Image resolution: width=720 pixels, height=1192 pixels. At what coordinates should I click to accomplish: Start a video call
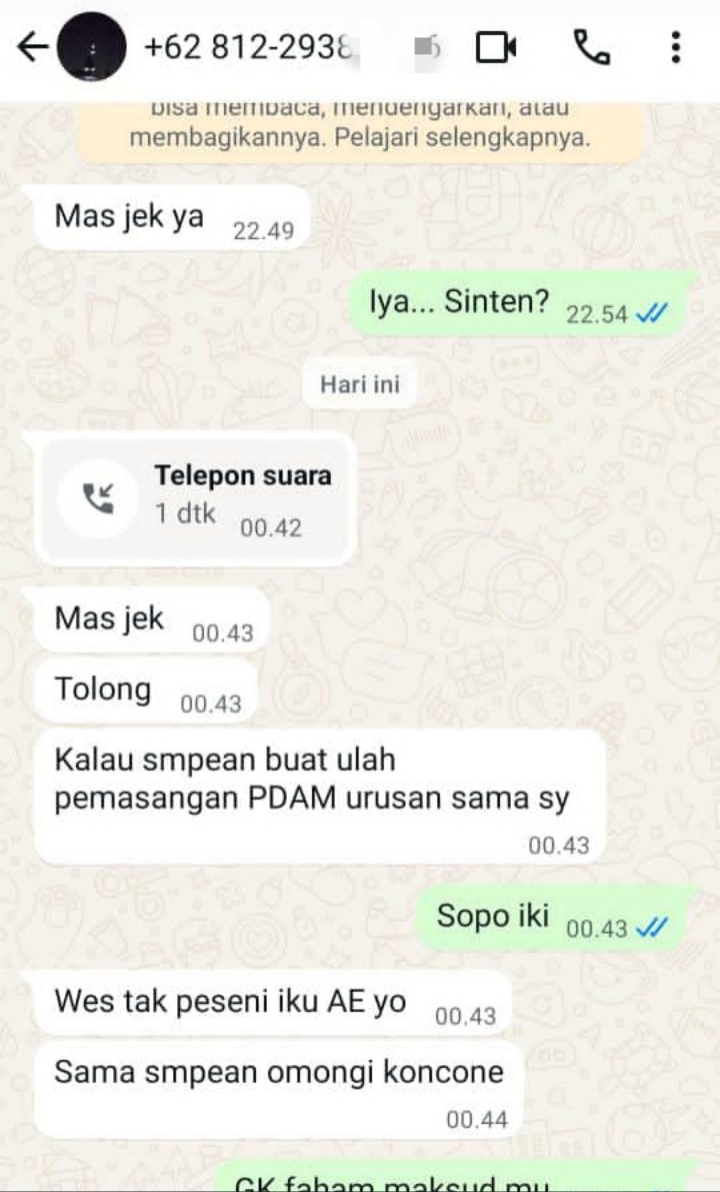[x=496, y=48]
